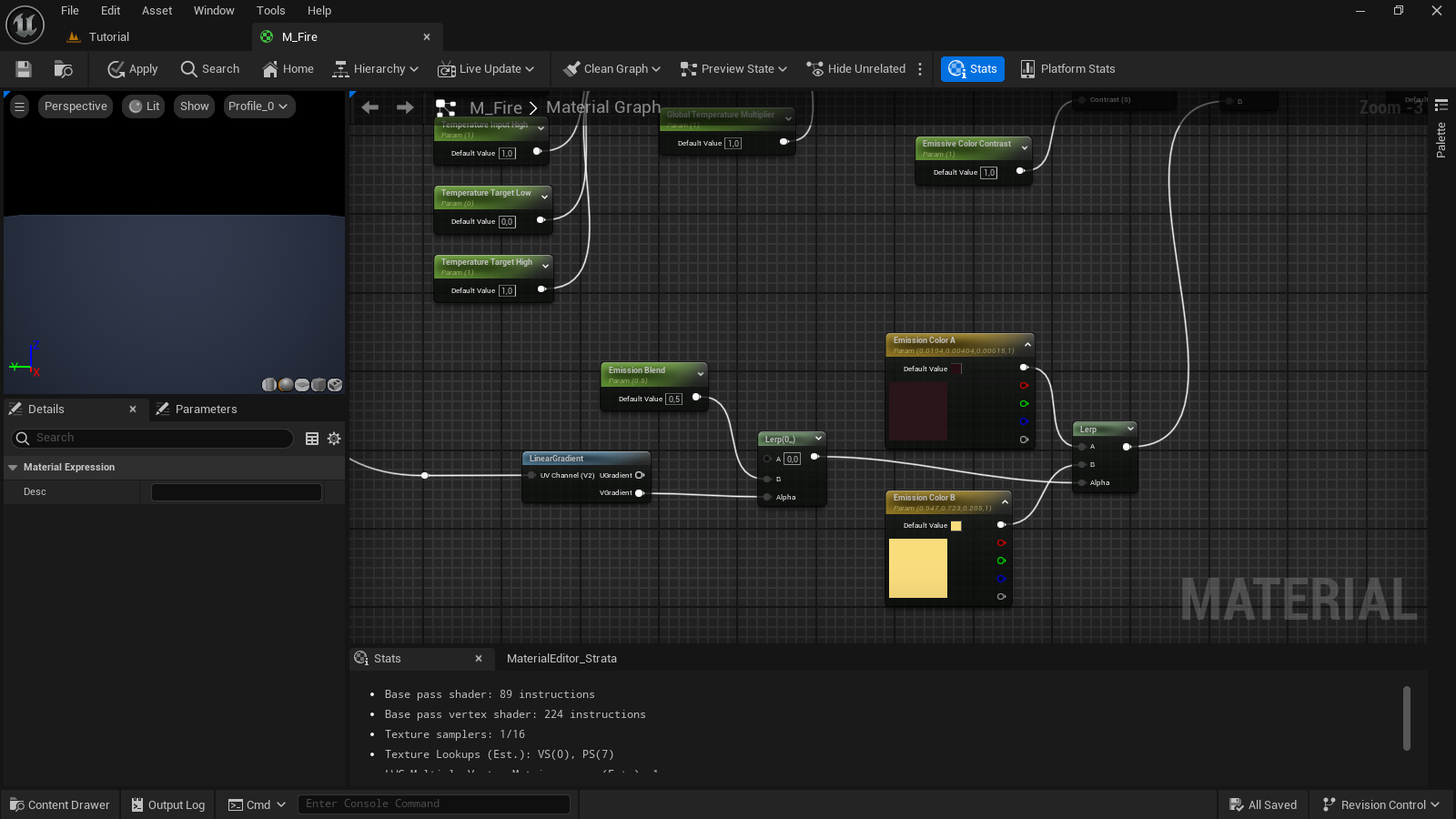1456x819 pixels.
Task: Click Emission Color A red channel pin
Action: coord(1024,386)
